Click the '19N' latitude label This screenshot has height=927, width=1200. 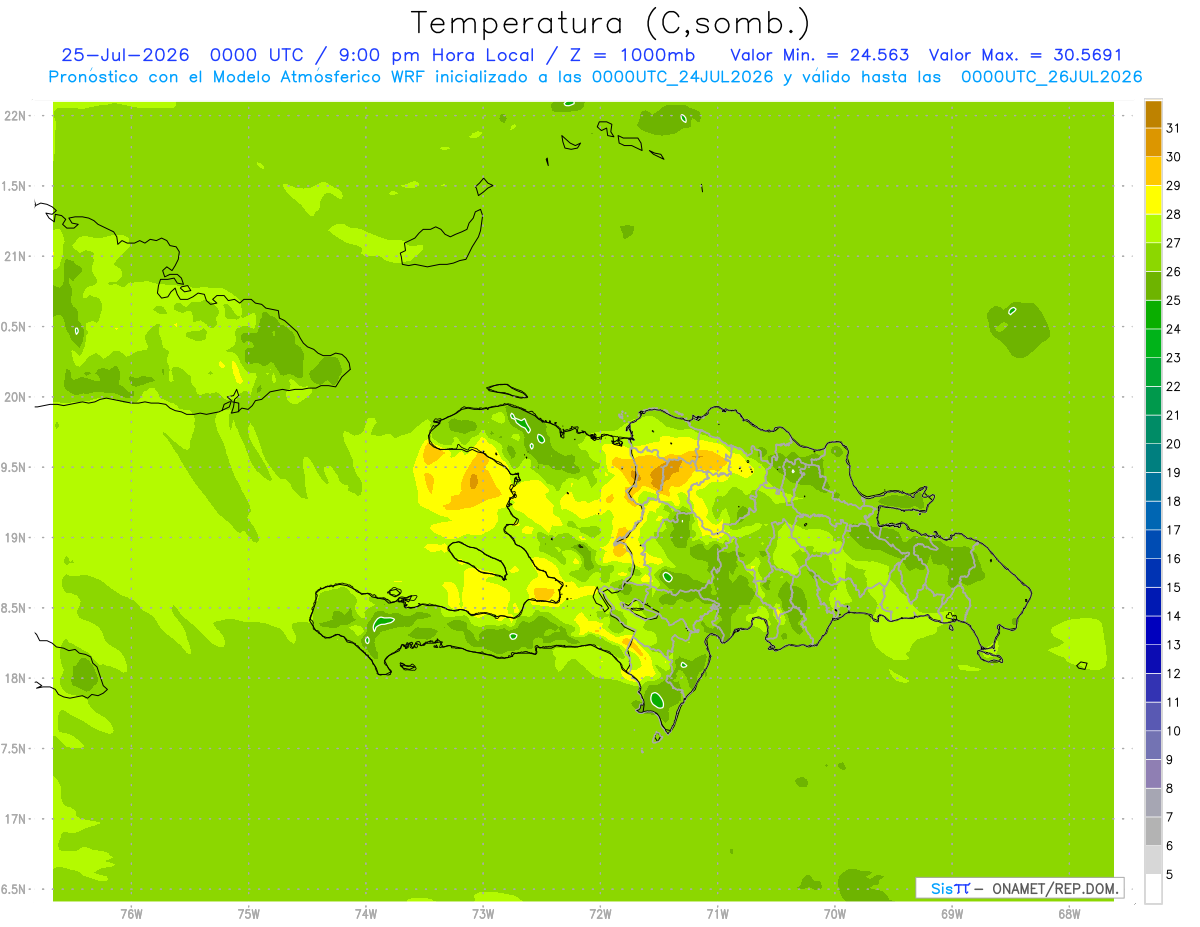(x=16, y=538)
